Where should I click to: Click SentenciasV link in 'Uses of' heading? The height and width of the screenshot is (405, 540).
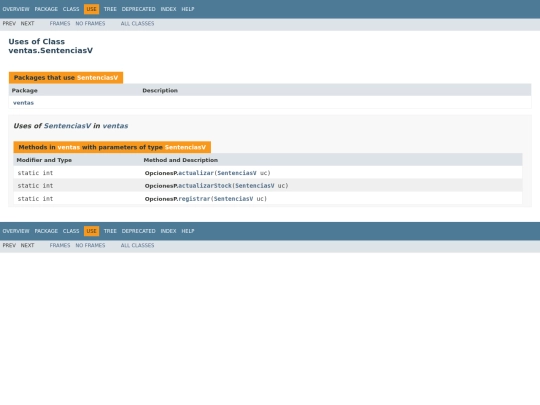coord(68,126)
